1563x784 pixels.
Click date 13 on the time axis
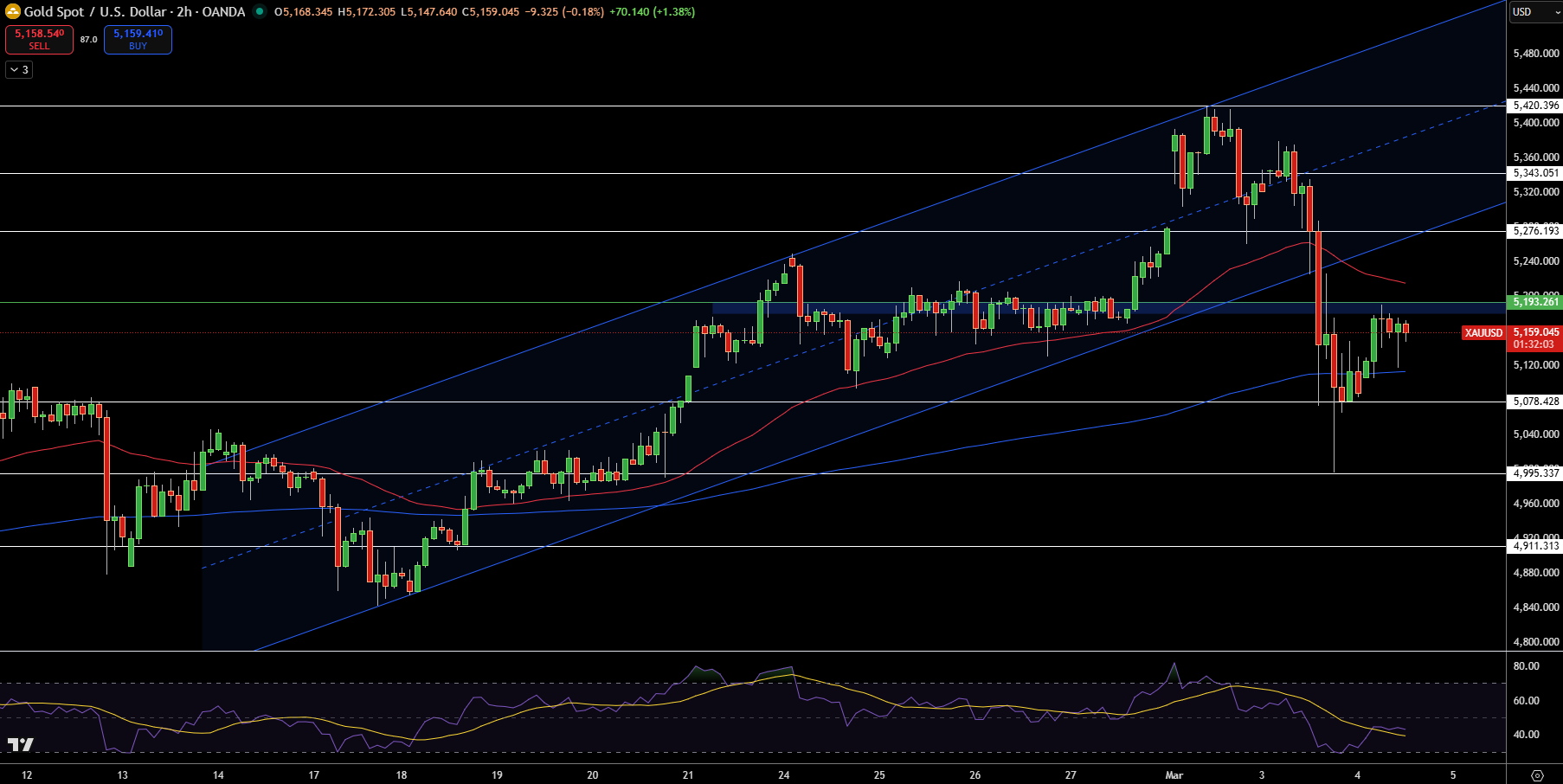pyautogui.click(x=123, y=775)
